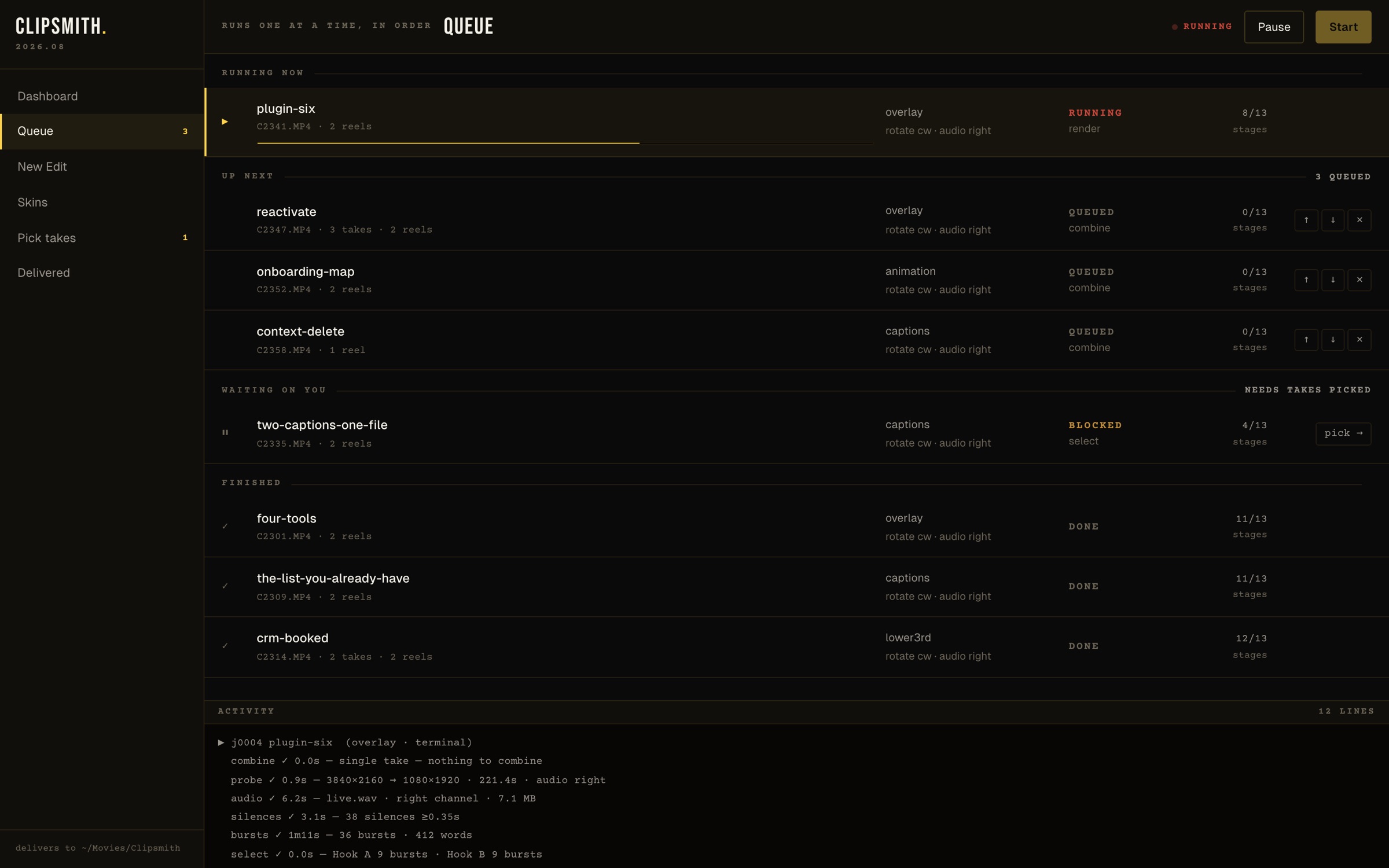Image resolution: width=1389 pixels, height=868 pixels.
Task: Move onboarding-map job down
Action: [1333, 280]
